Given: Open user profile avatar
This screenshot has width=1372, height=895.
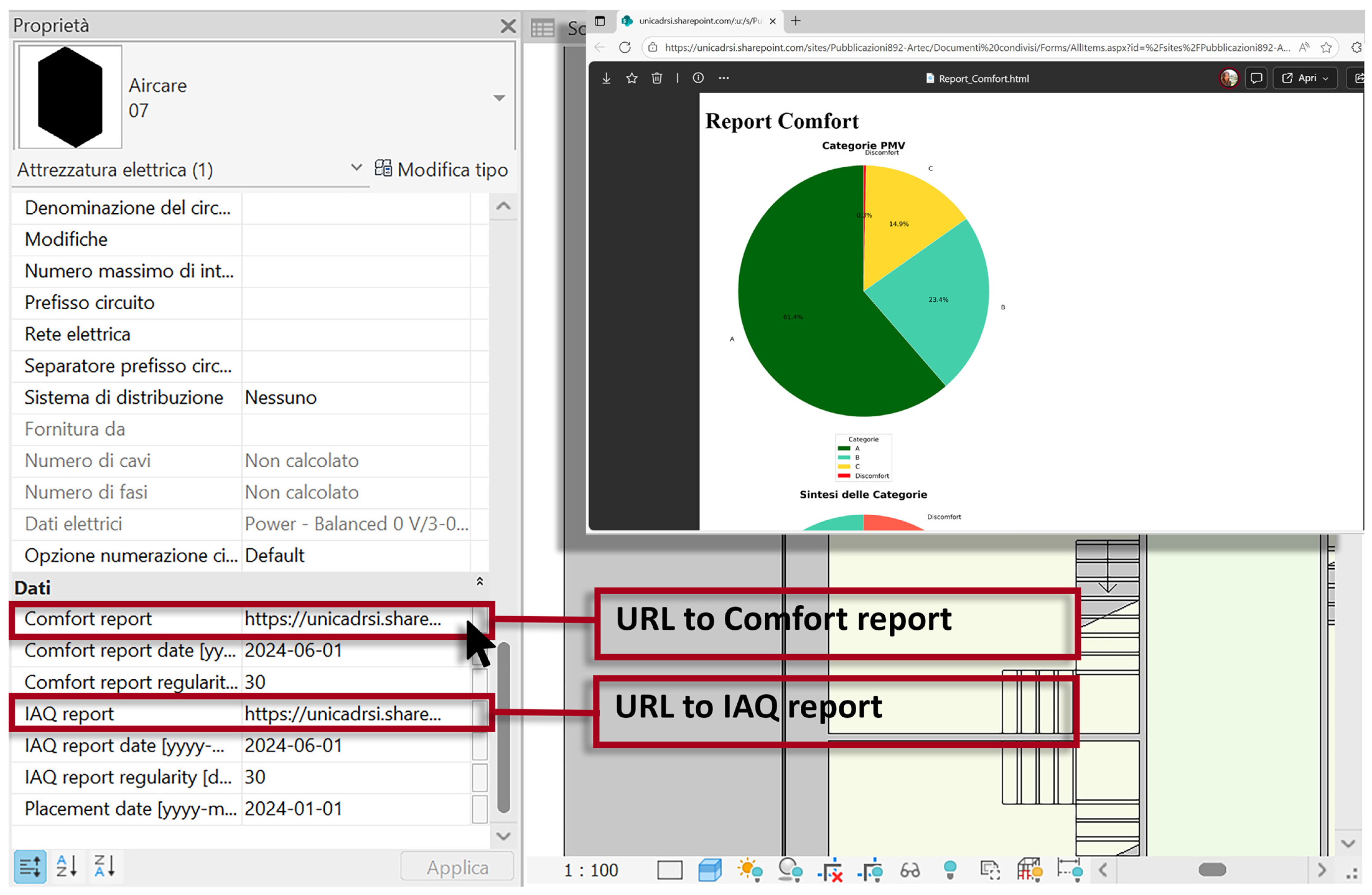Looking at the screenshot, I should (x=1229, y=78).
